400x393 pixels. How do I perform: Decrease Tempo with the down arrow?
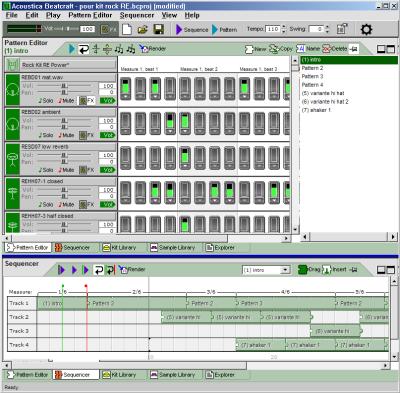point(284,32)
